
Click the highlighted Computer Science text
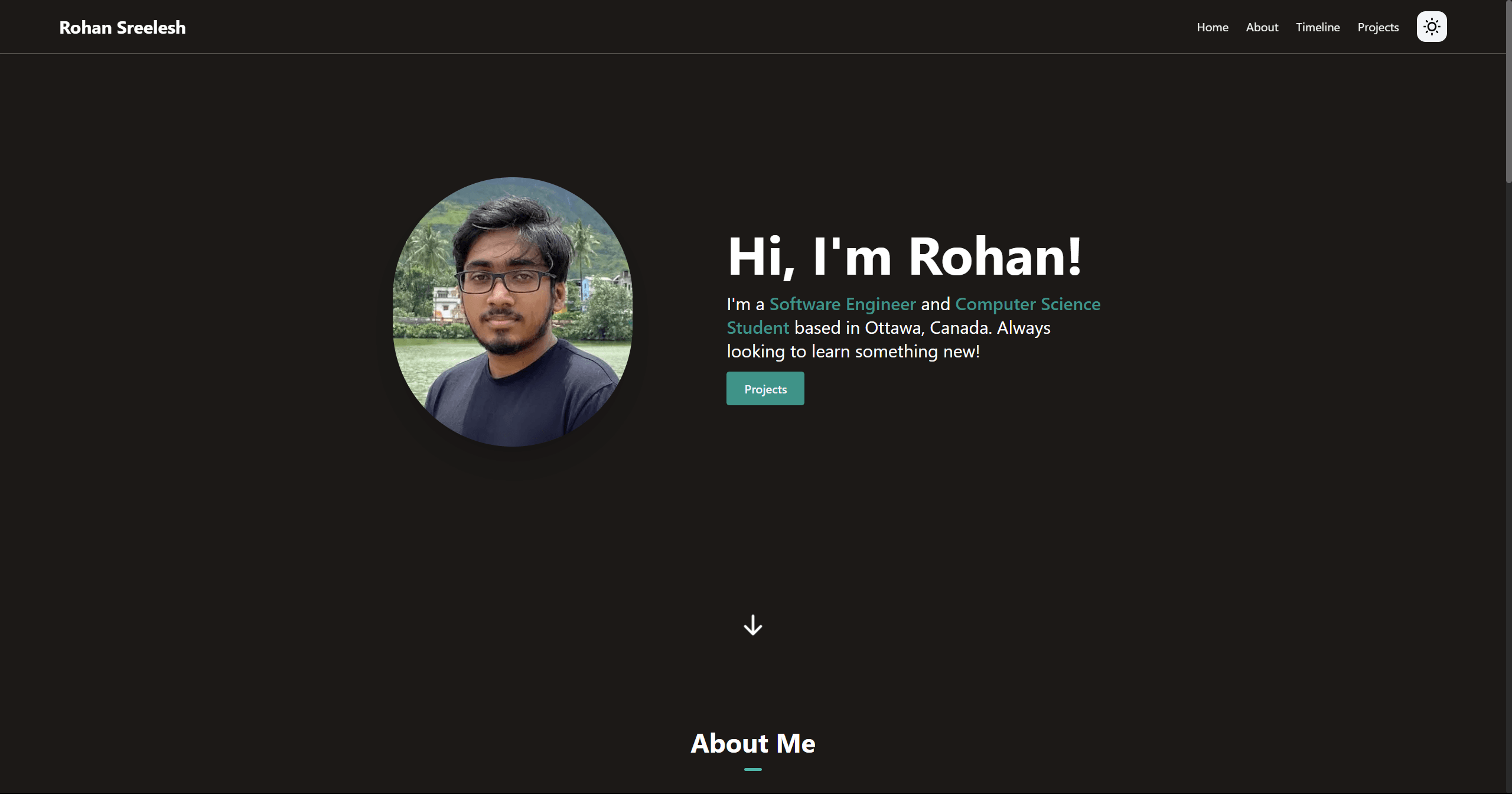click(x=1027, y=304)
